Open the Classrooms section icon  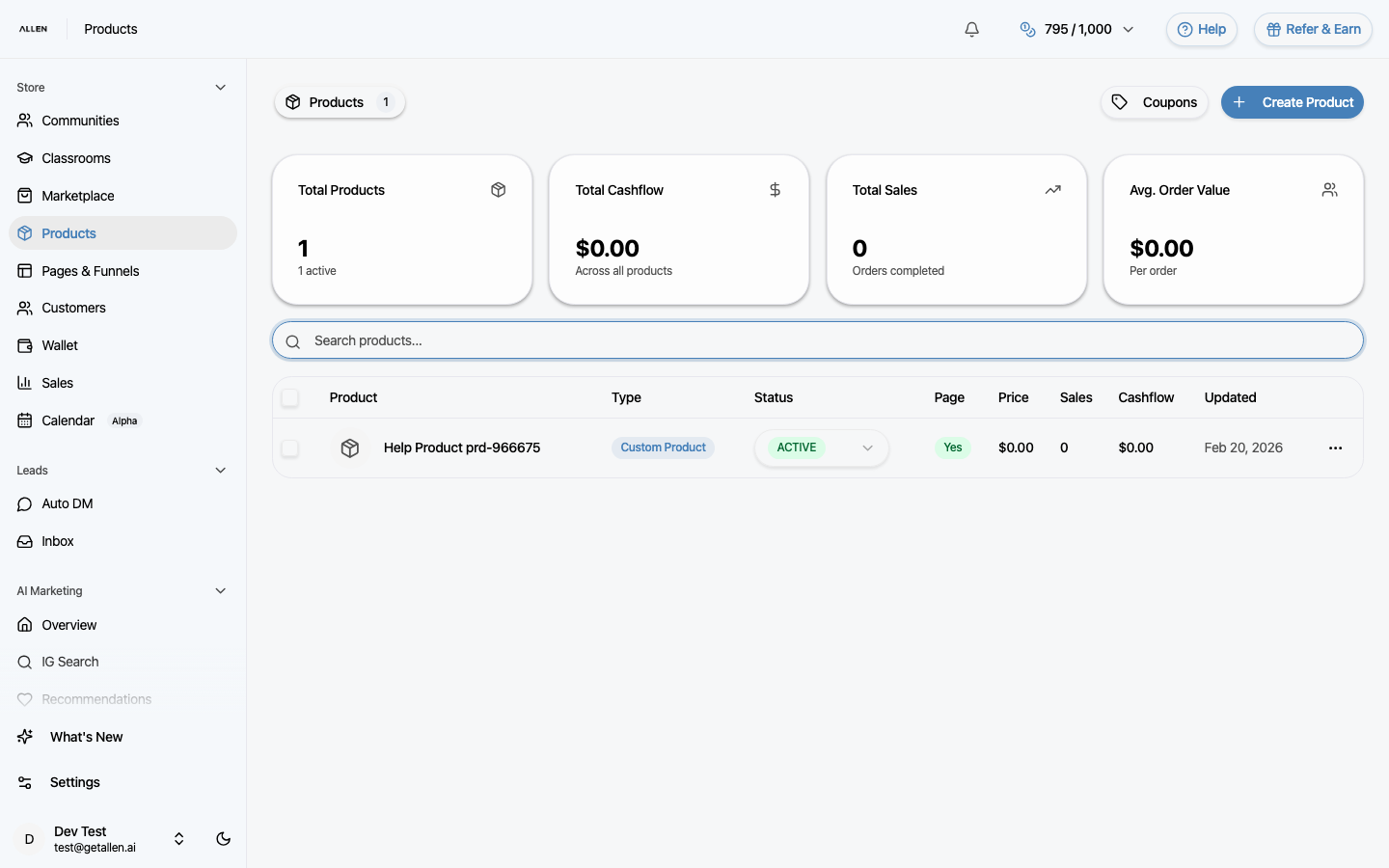tap(24, 158)
